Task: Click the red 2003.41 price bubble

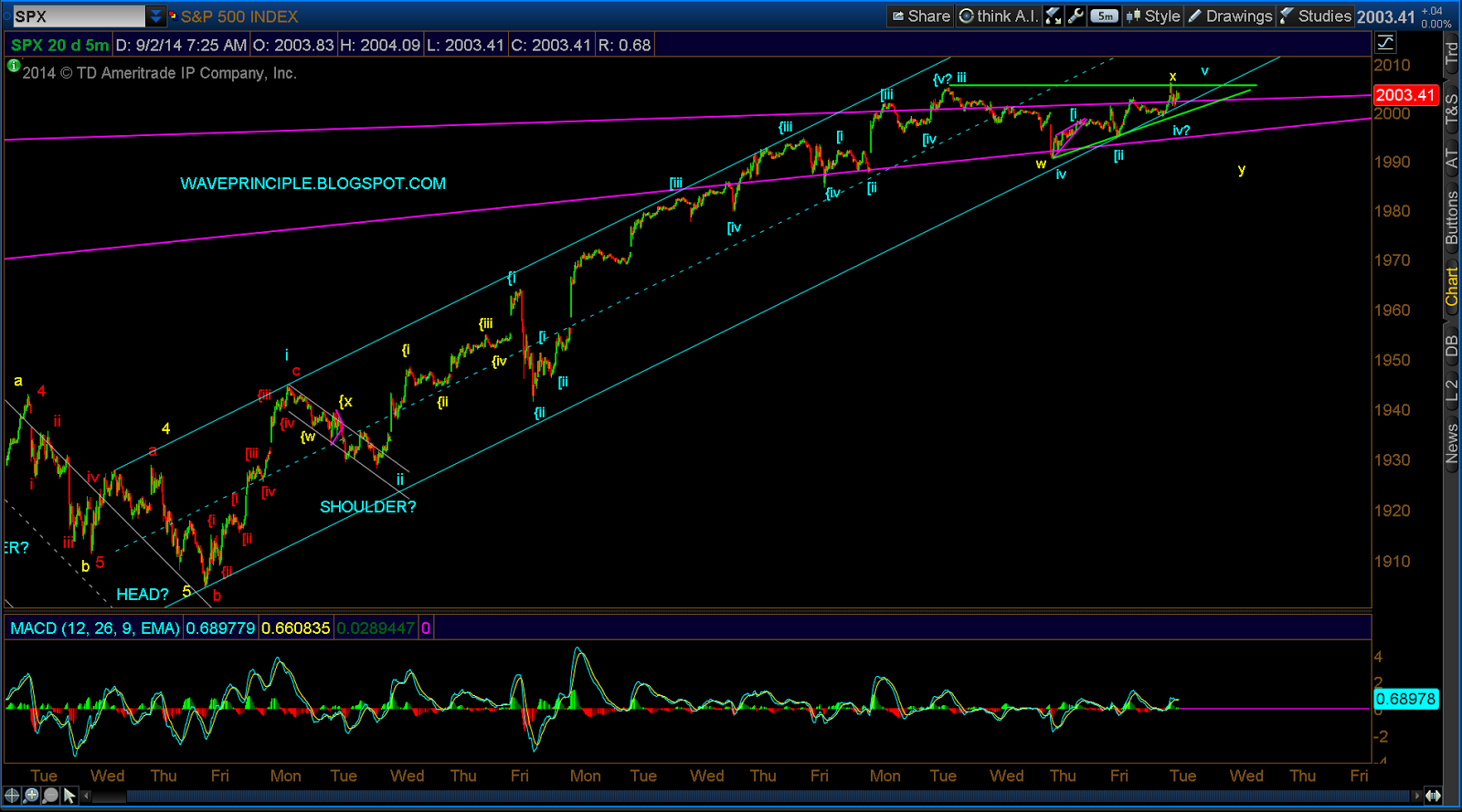Action: click(1406, 95)
